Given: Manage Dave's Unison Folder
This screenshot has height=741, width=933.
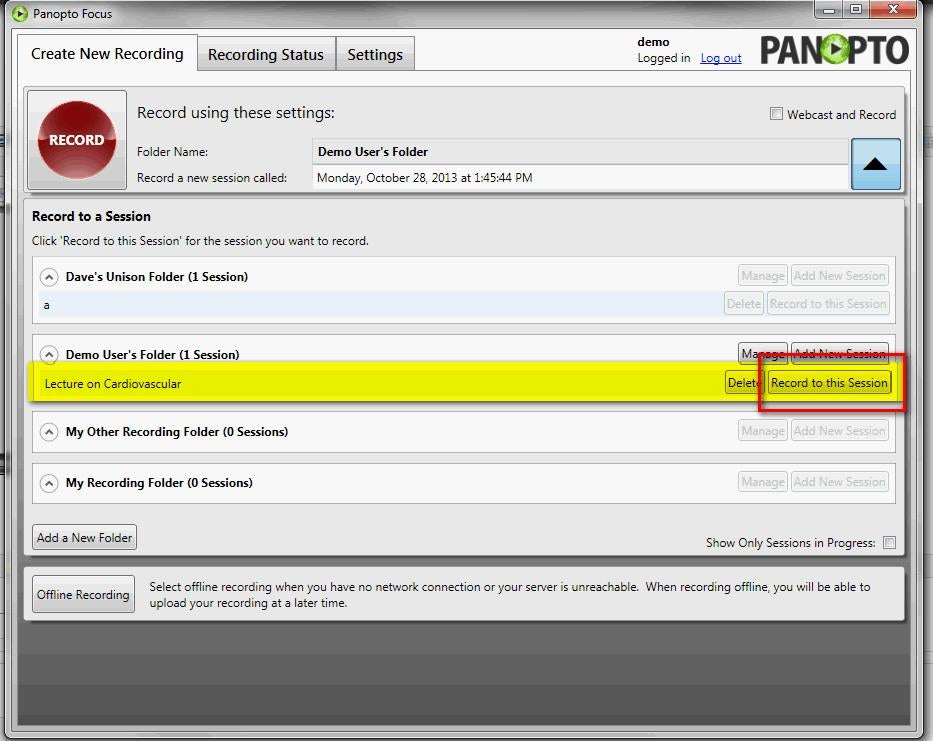Looking at the screenshot, I should click(763, 276).
